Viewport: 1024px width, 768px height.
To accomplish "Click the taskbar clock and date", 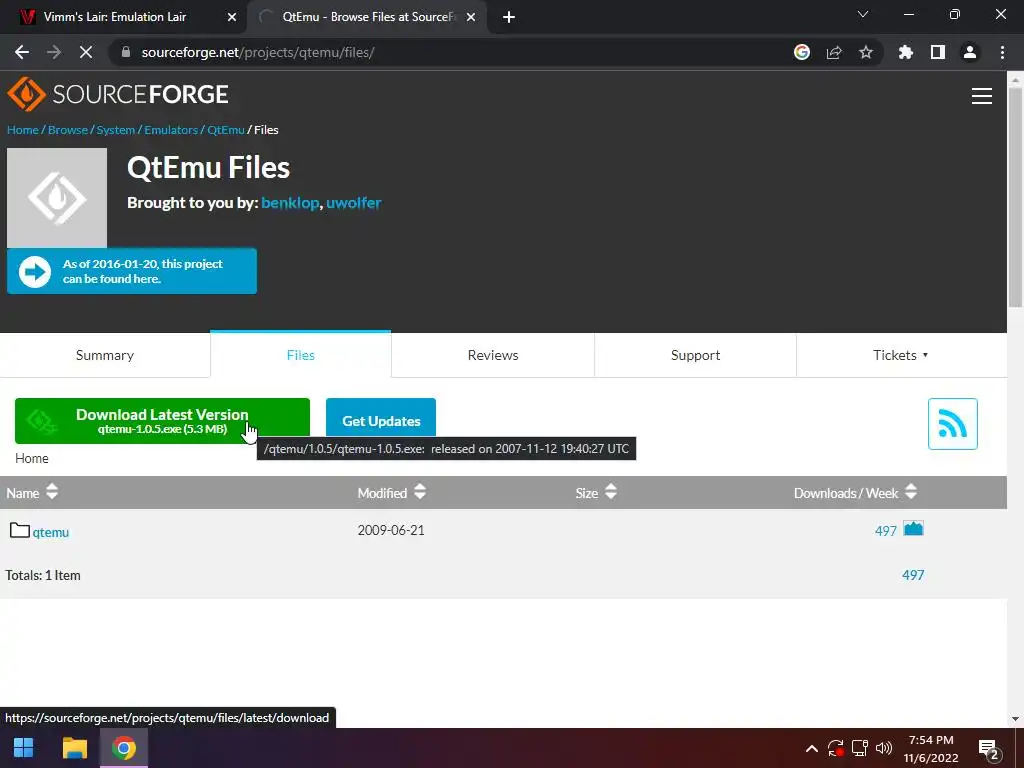I will 931,748.
